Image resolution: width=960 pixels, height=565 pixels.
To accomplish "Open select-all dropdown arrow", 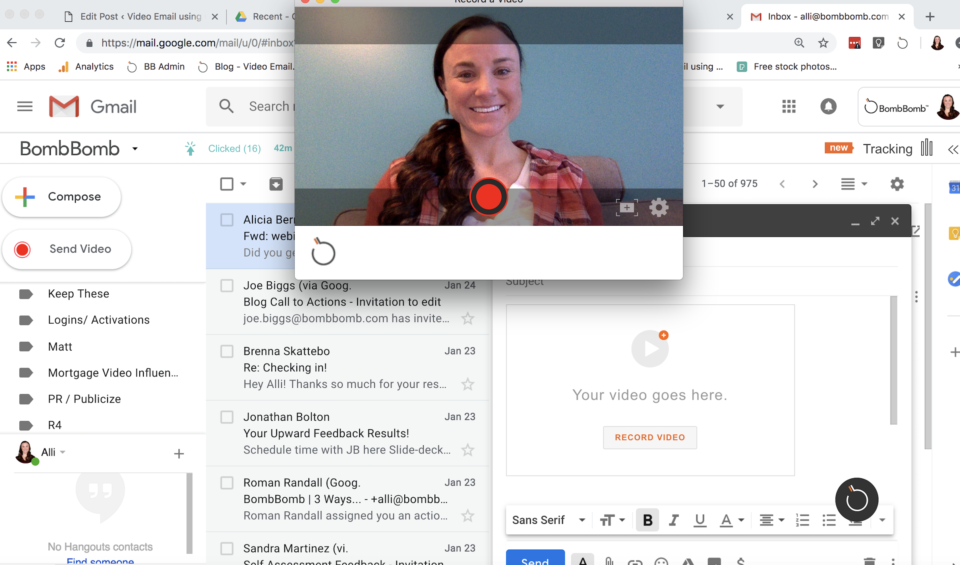I will pos(243,184).
